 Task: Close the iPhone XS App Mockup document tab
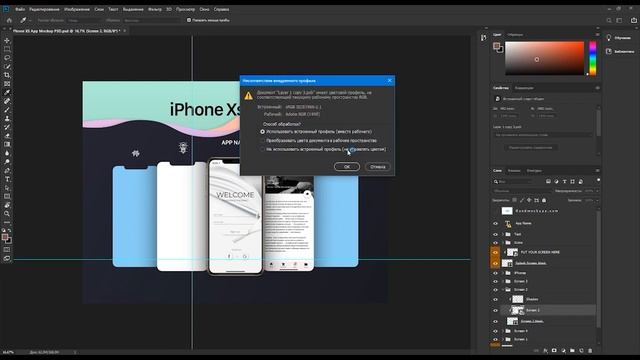124,31
